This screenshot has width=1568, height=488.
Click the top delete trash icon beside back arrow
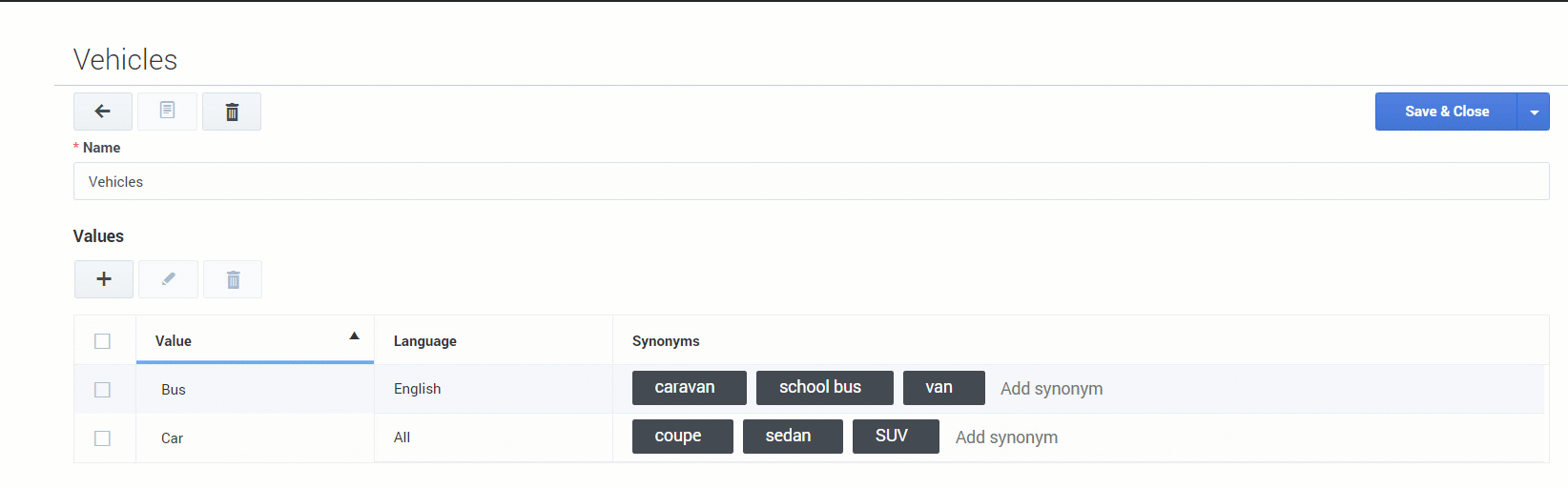232,112
